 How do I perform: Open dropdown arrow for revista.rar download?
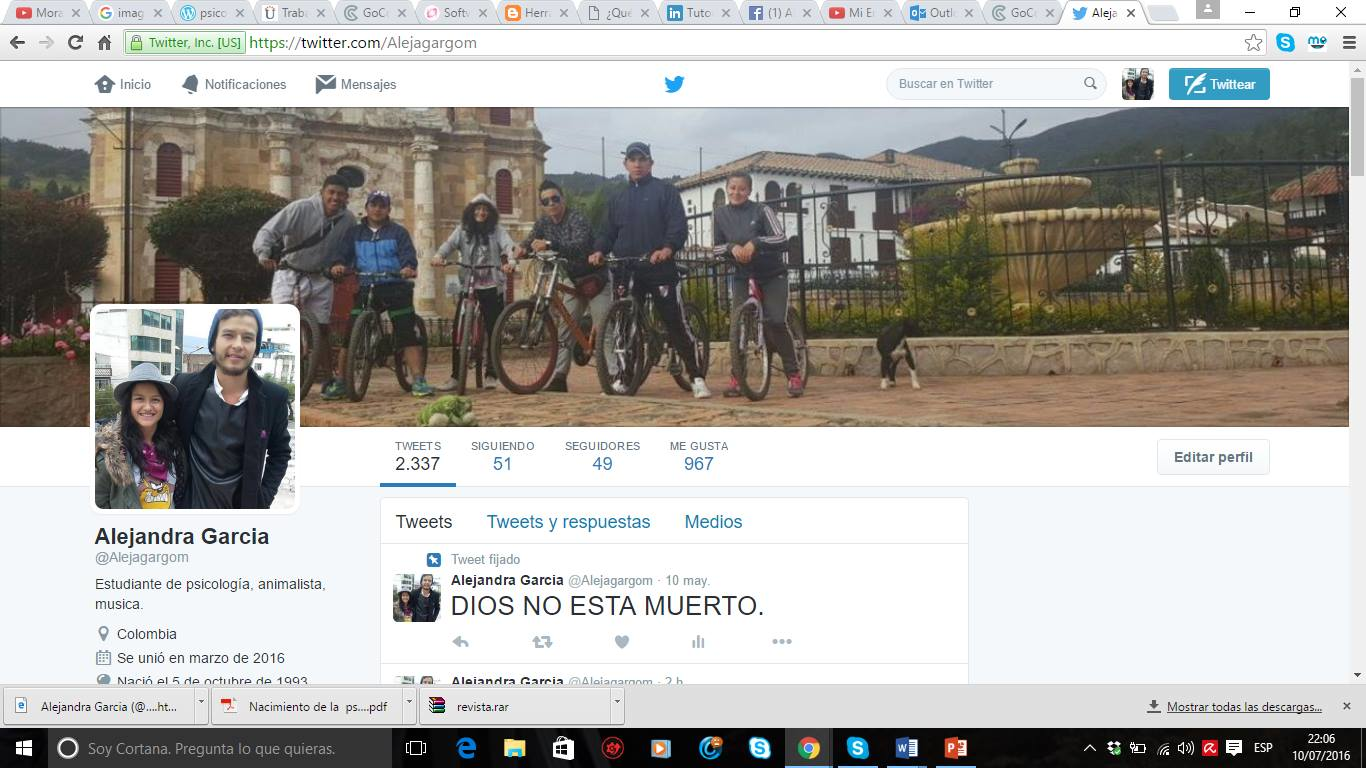[617, 705]
